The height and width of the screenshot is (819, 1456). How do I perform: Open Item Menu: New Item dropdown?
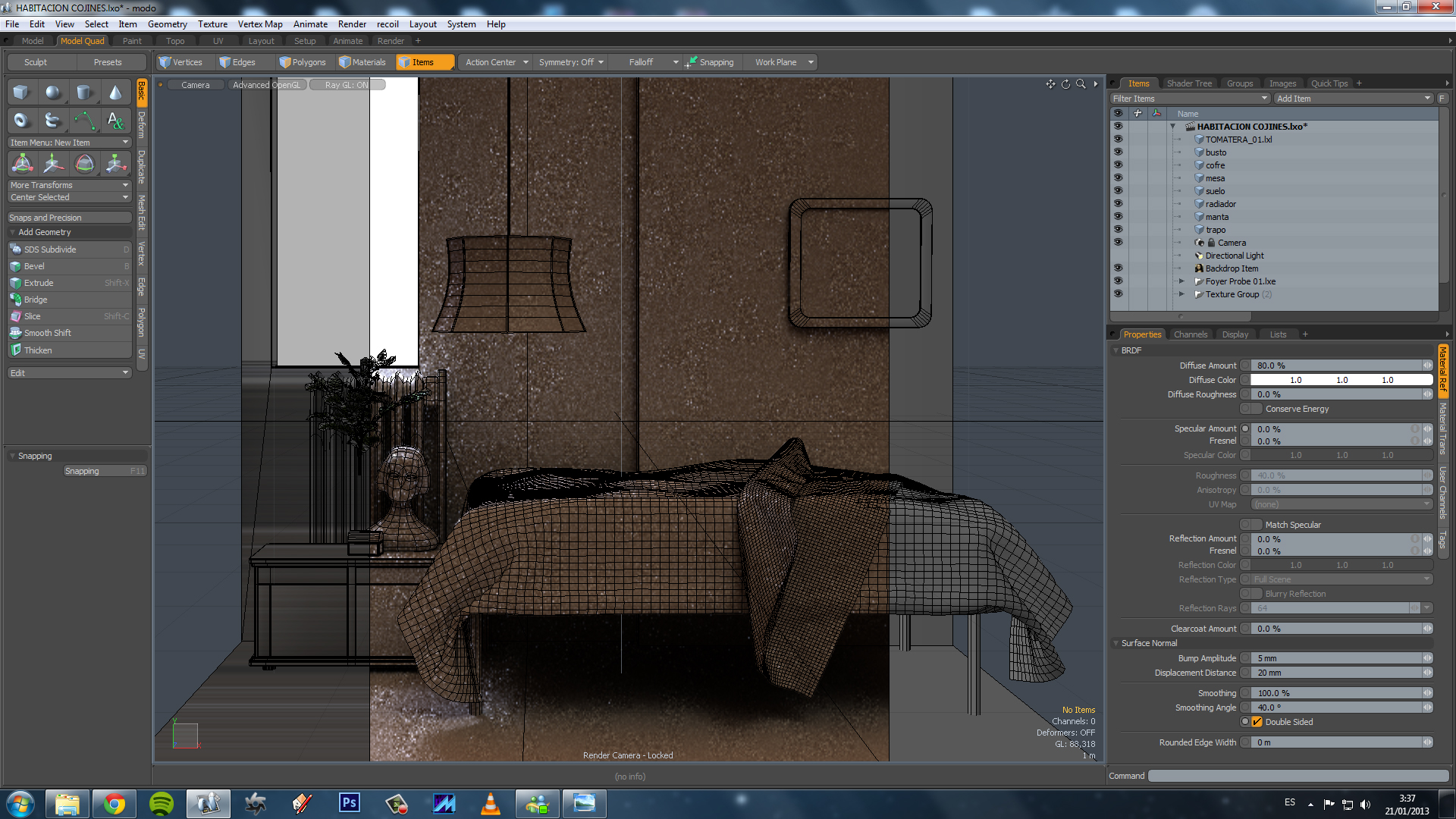pos(69,143)
